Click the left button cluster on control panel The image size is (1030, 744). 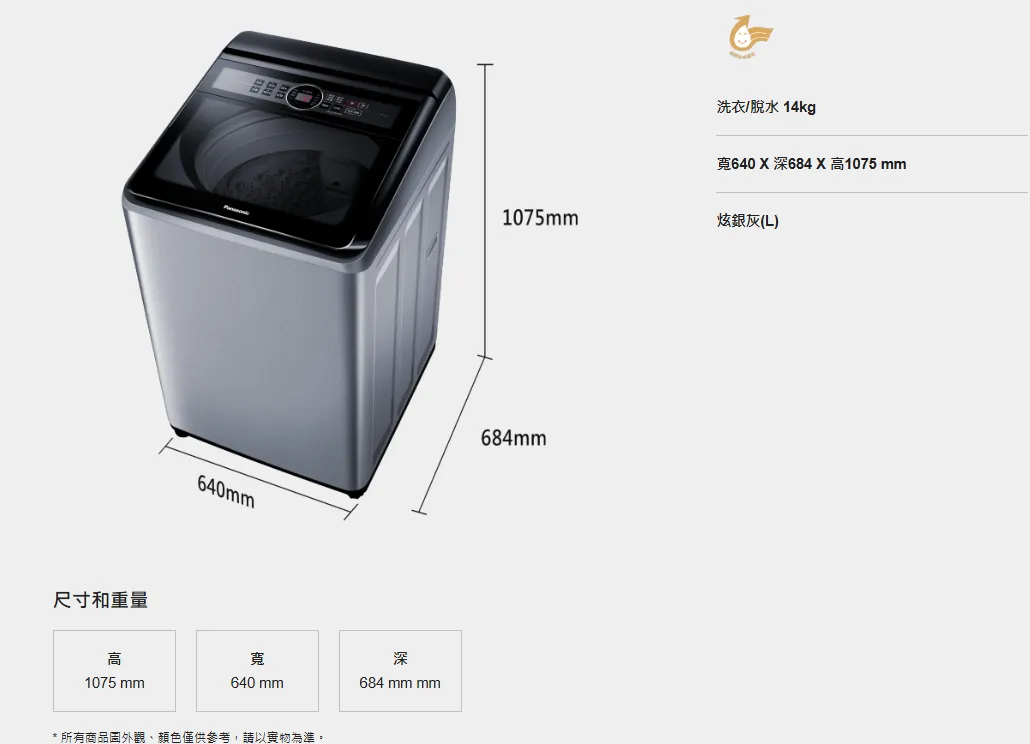(267, 90)
